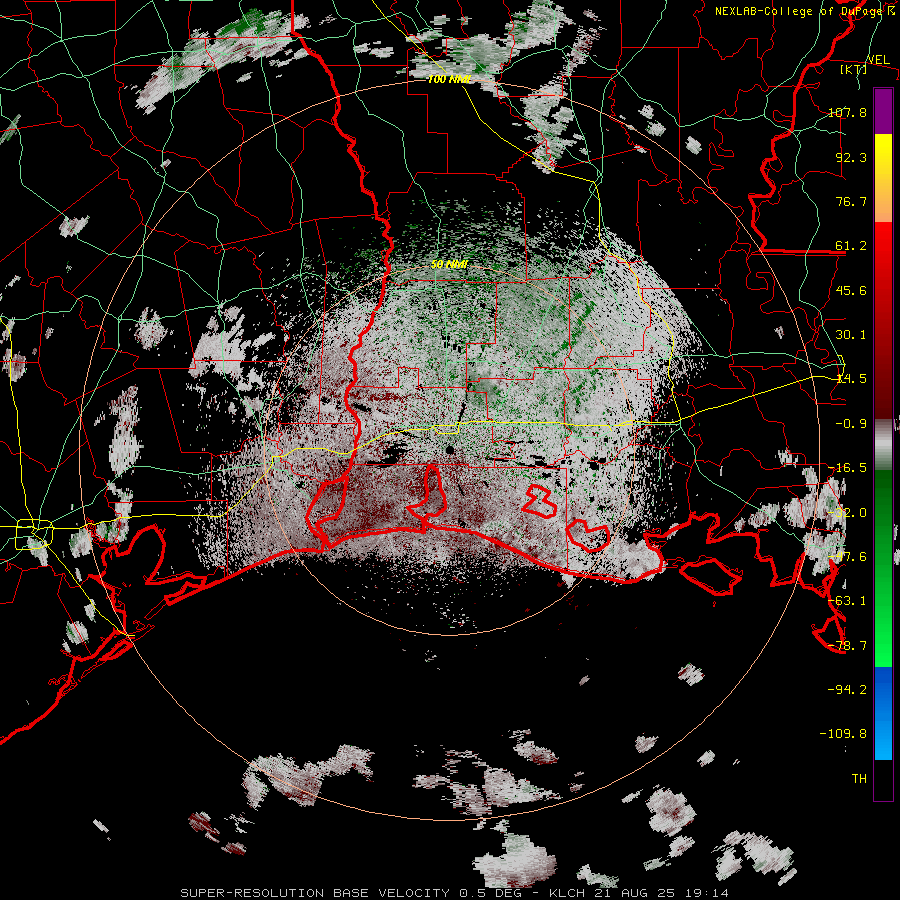Click the TH threshold label

click(x=859, y=779)
